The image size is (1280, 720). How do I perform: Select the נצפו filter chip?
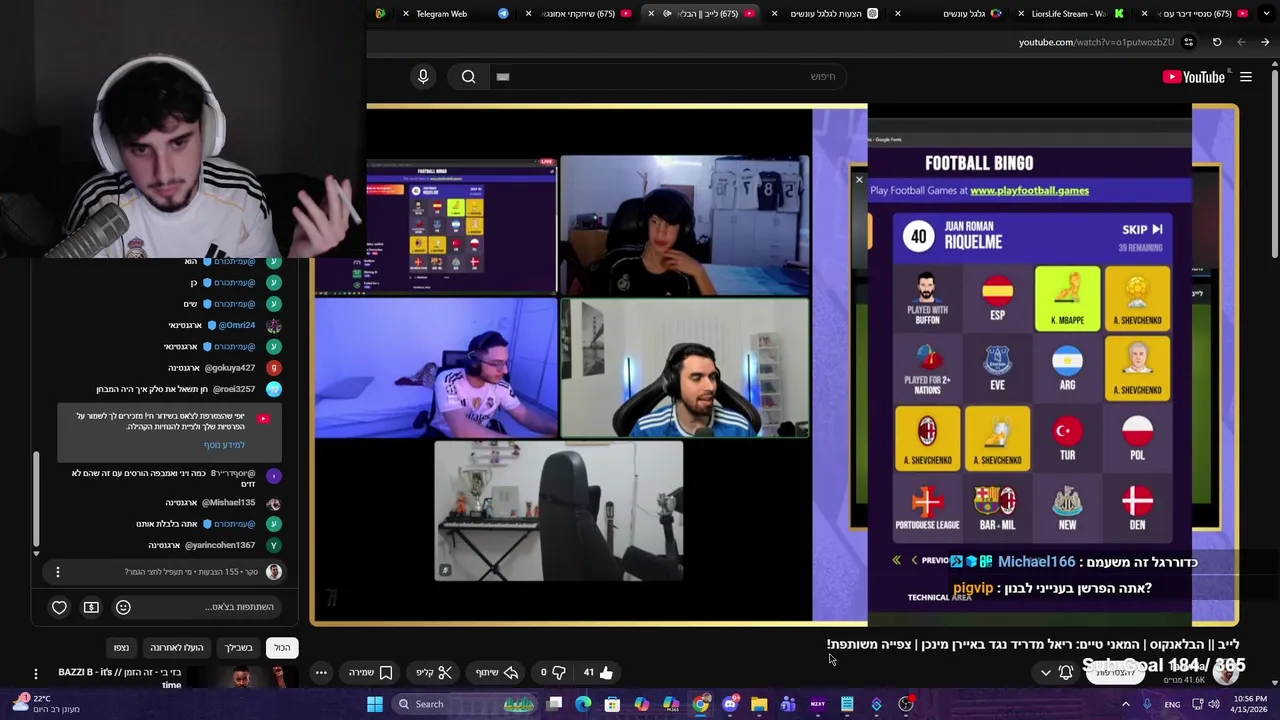click(x=121, y=648)
